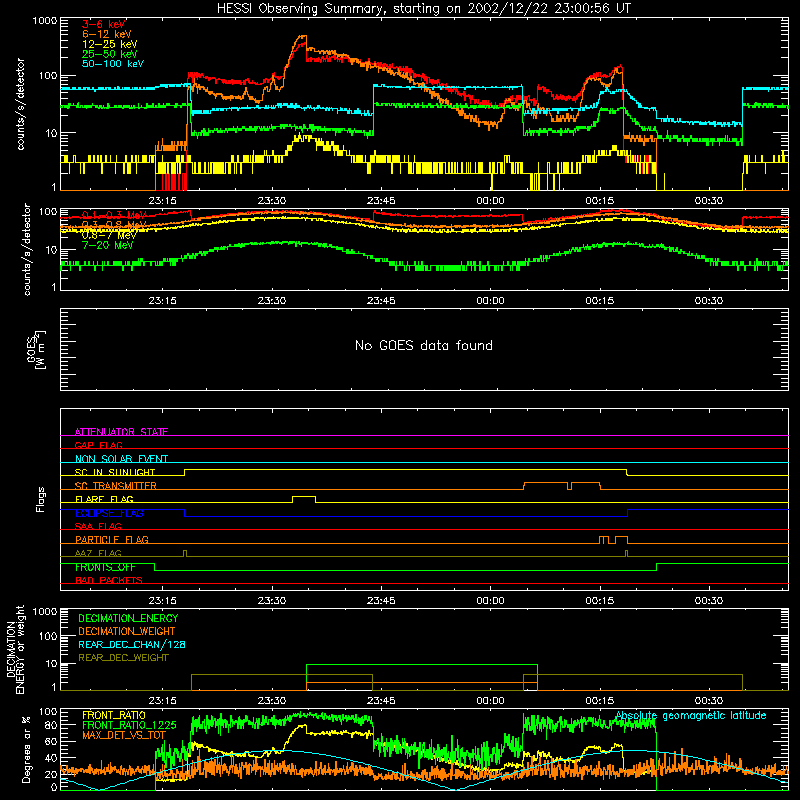Select the GAP_FLAG label
The width and height of the screenshot is (800, 800).
click(98, 445)
